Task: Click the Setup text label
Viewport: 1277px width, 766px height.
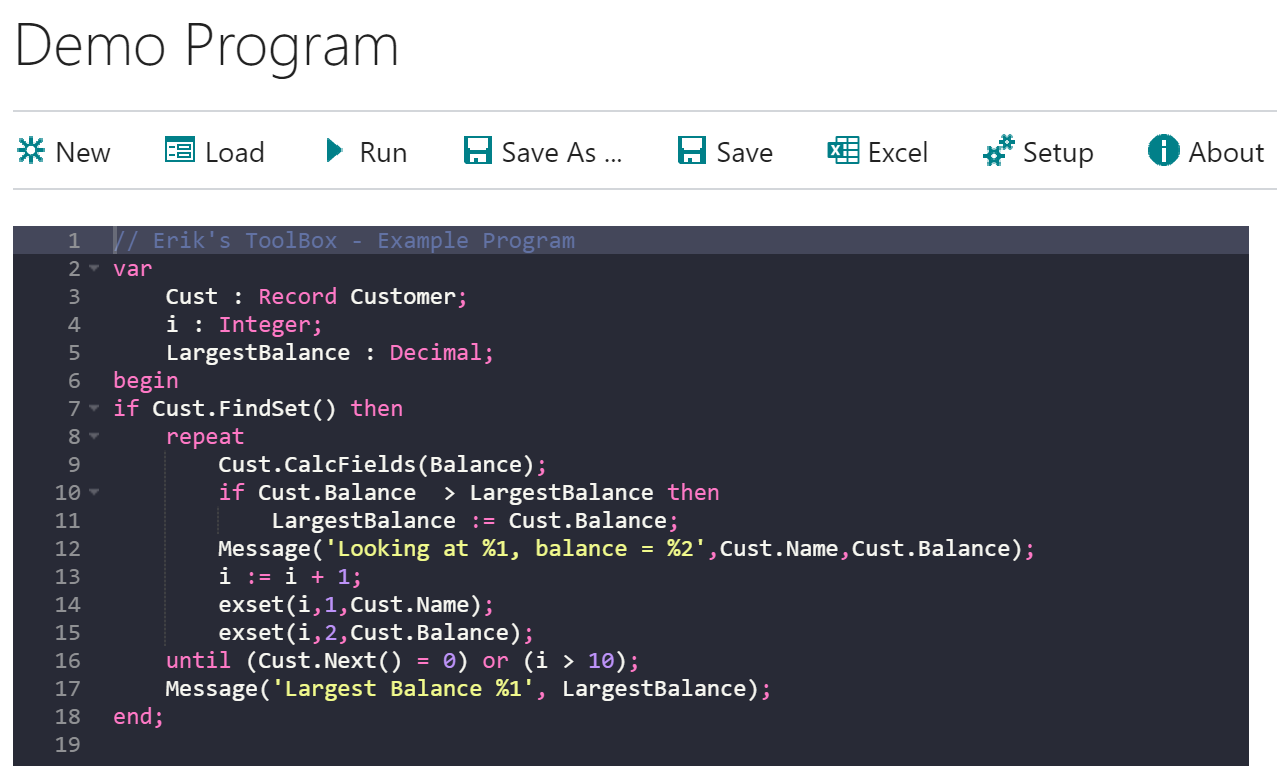Action: (1058, 153)
